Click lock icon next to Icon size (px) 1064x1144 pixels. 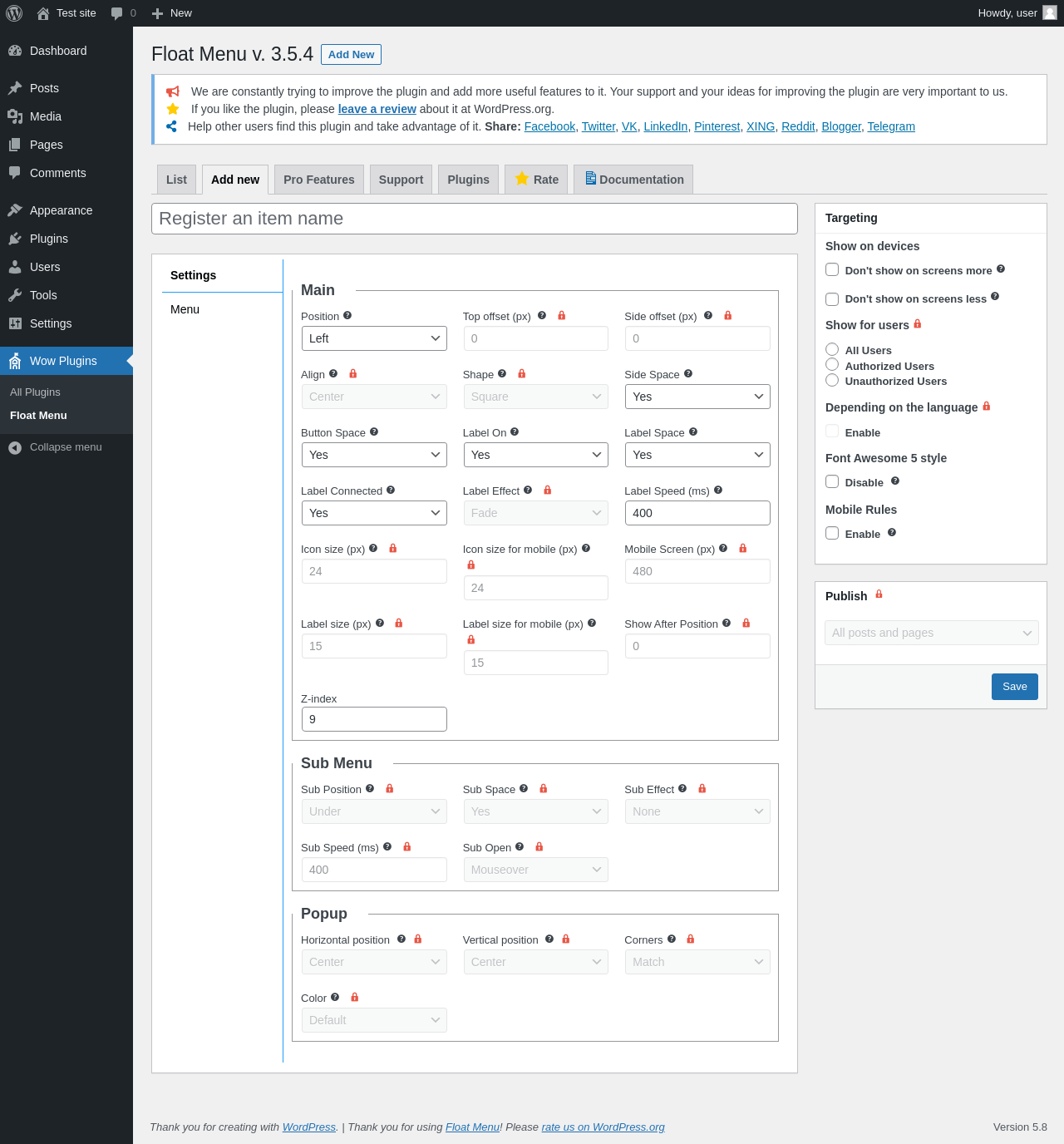pyautogui.click(x=393, y=548)
